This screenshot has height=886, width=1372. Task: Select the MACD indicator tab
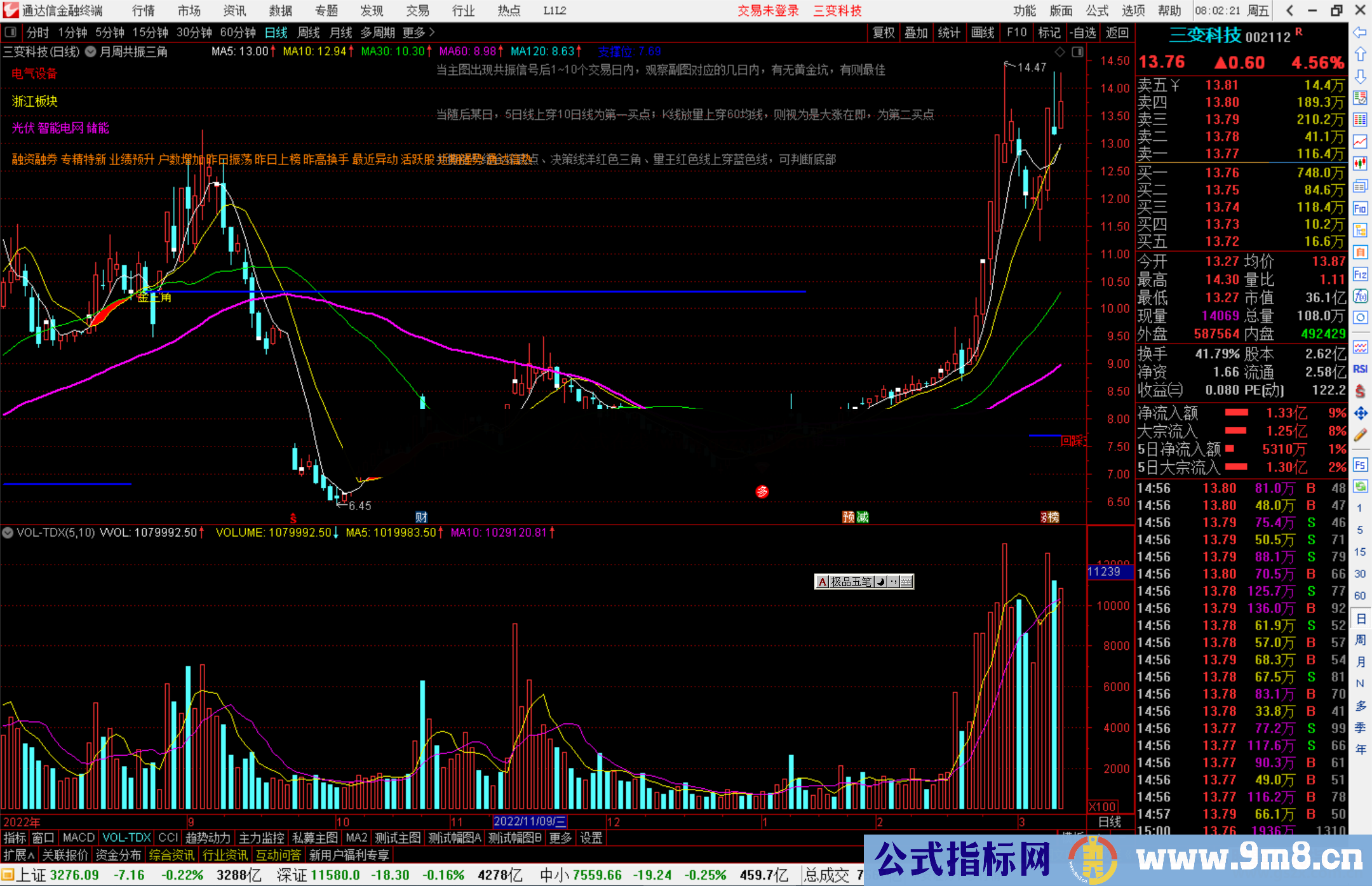(78, 838)
